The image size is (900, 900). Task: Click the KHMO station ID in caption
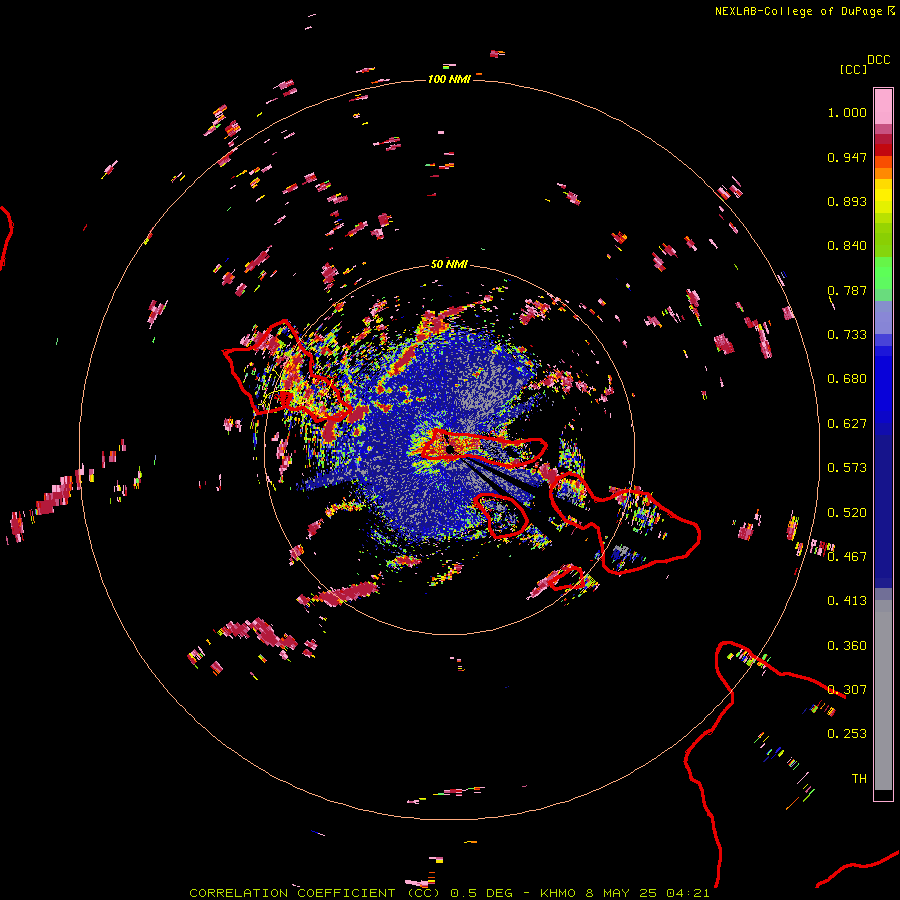[557, 893]
